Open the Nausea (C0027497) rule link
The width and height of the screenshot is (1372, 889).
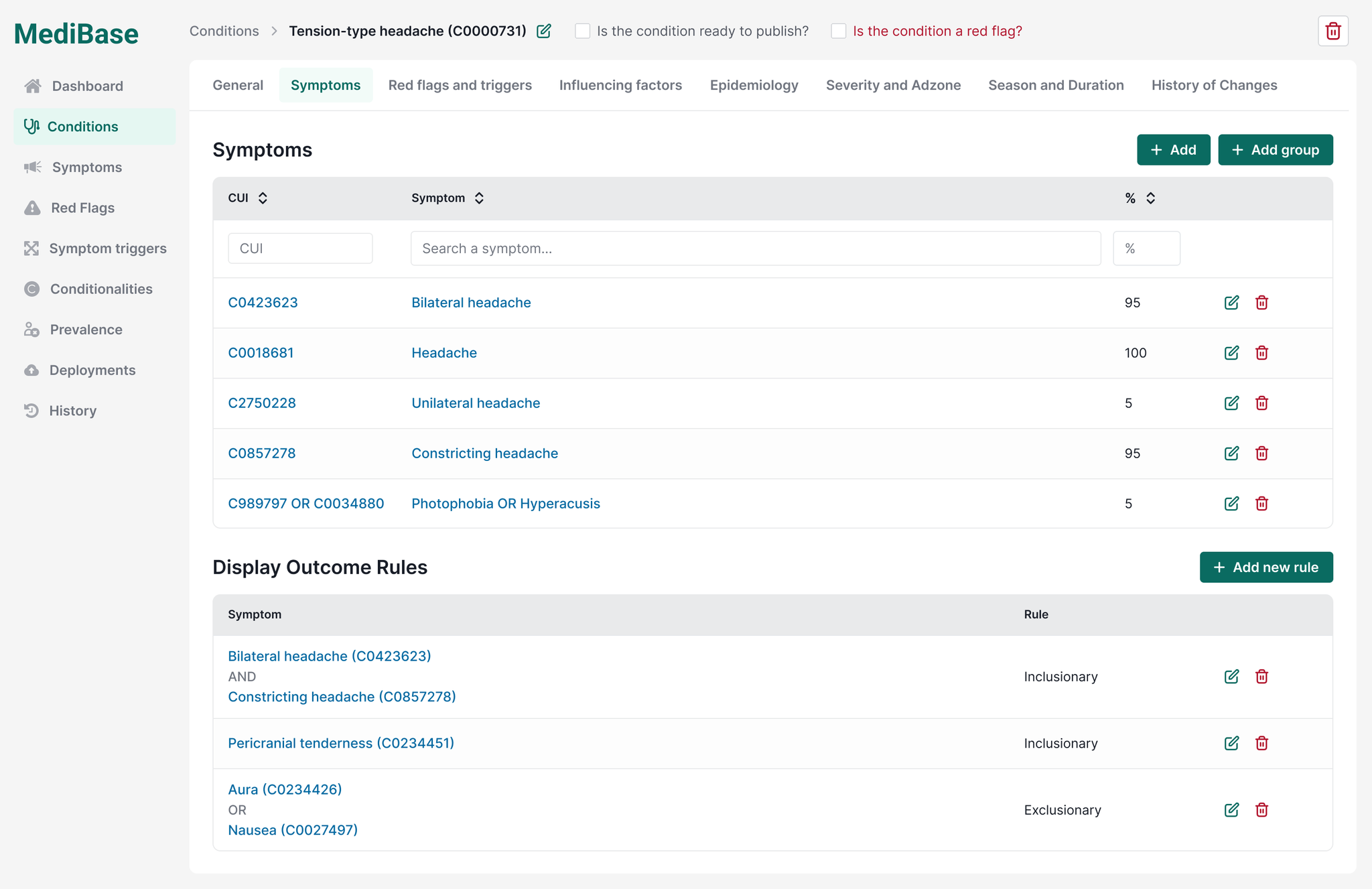(x=293, y=830)
